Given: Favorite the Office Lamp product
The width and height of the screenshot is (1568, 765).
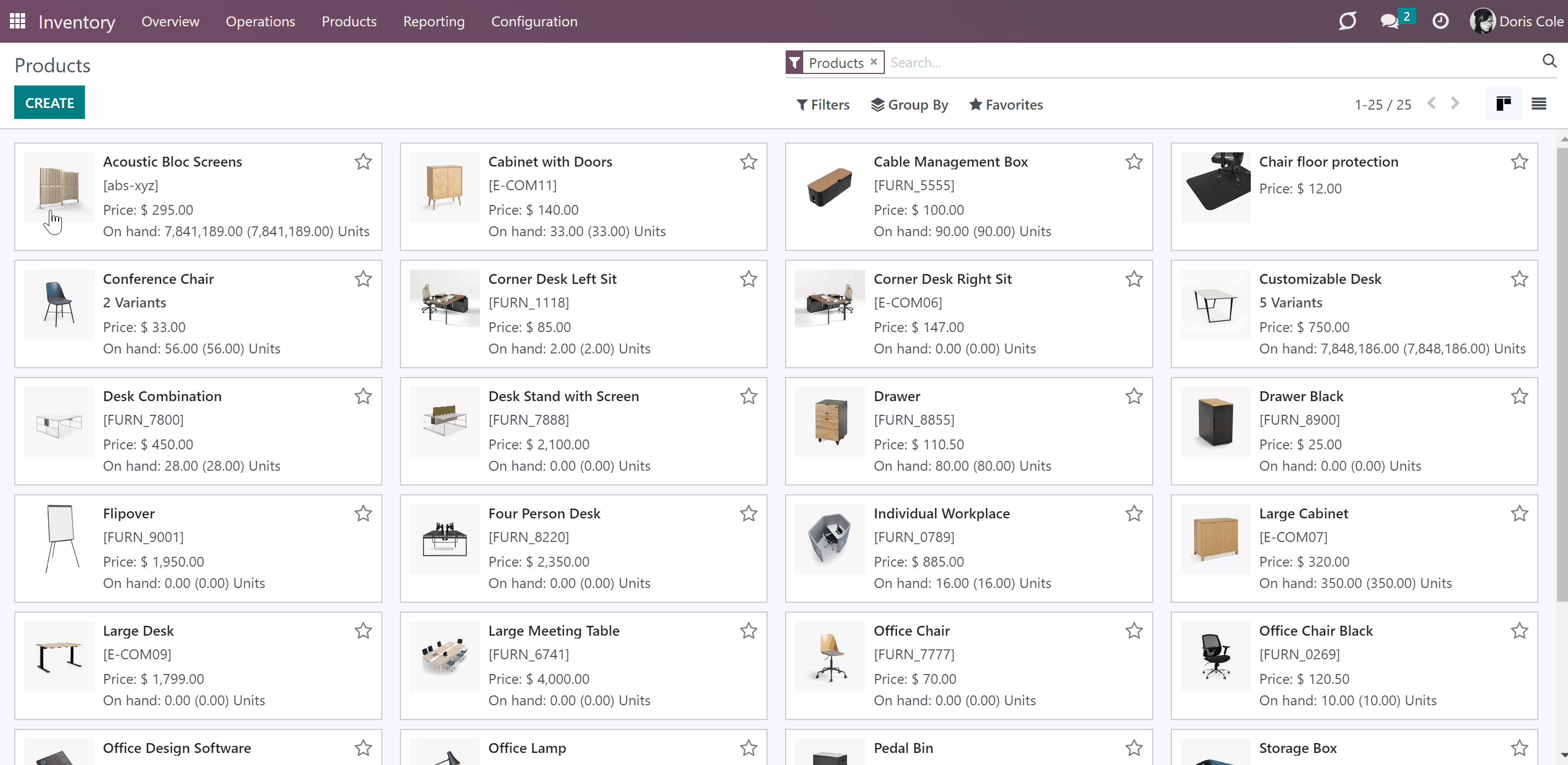Looking at the screenshot, I should (x=749, y=748).
